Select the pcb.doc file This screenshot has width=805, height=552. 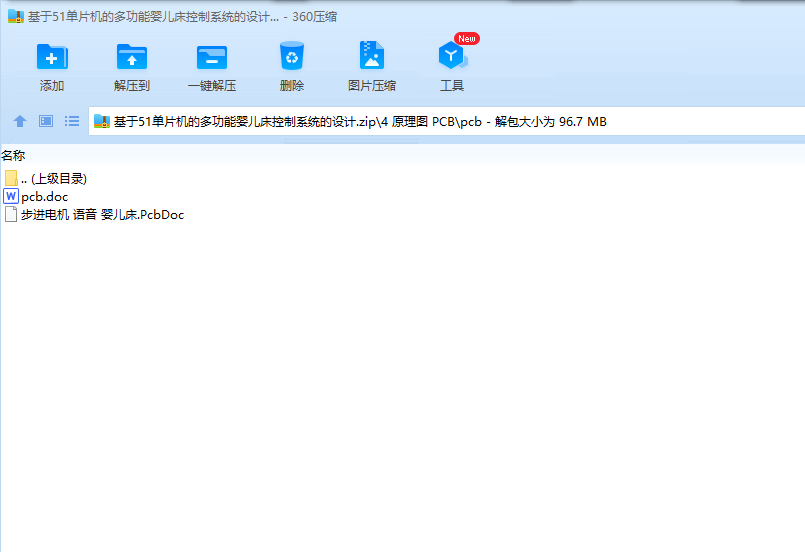point(36,197)
